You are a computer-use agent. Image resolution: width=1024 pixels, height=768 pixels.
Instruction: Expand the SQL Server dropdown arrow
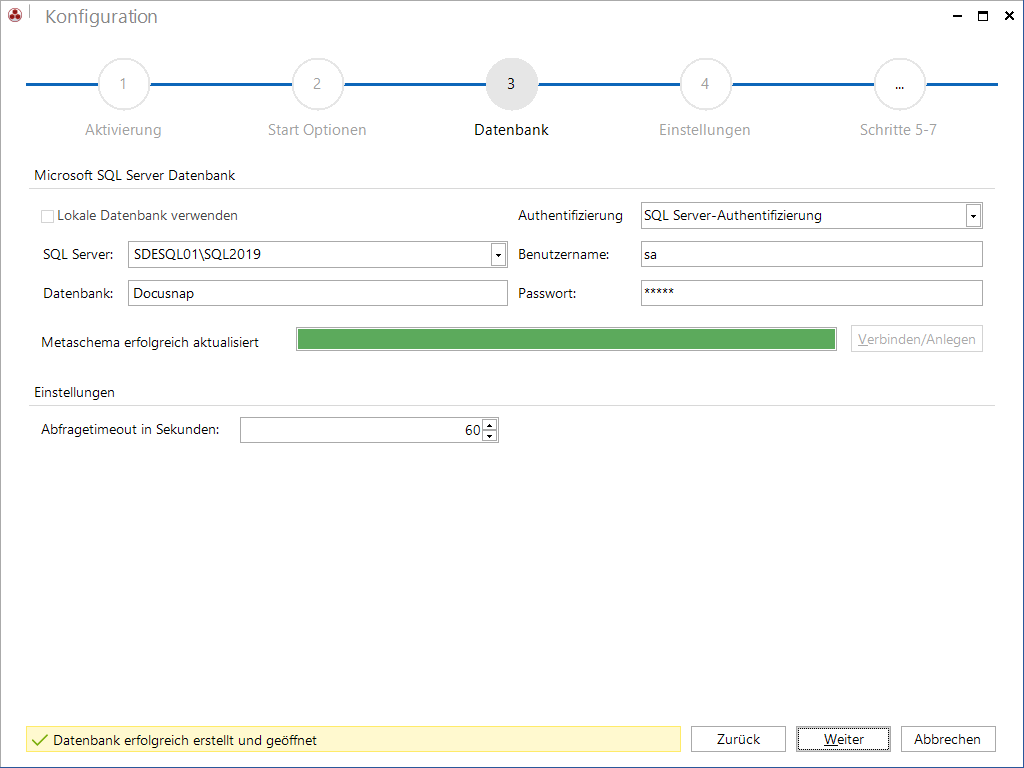coord(498,255)
